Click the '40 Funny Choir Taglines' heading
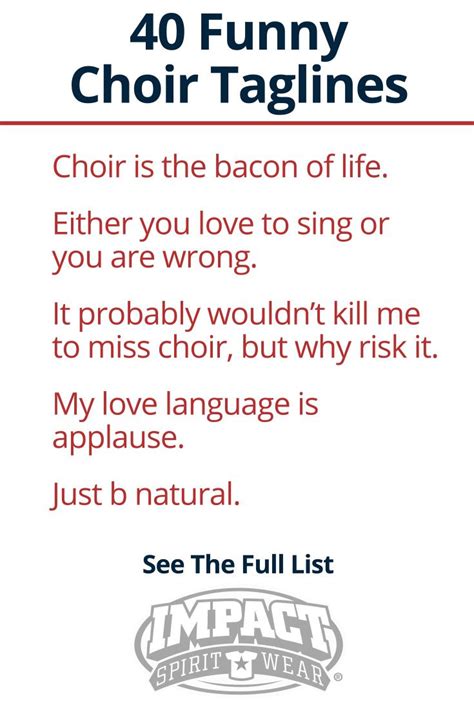The height and width of the screenshot is (710, 474). pyautogui.click(x=239, y=59)
